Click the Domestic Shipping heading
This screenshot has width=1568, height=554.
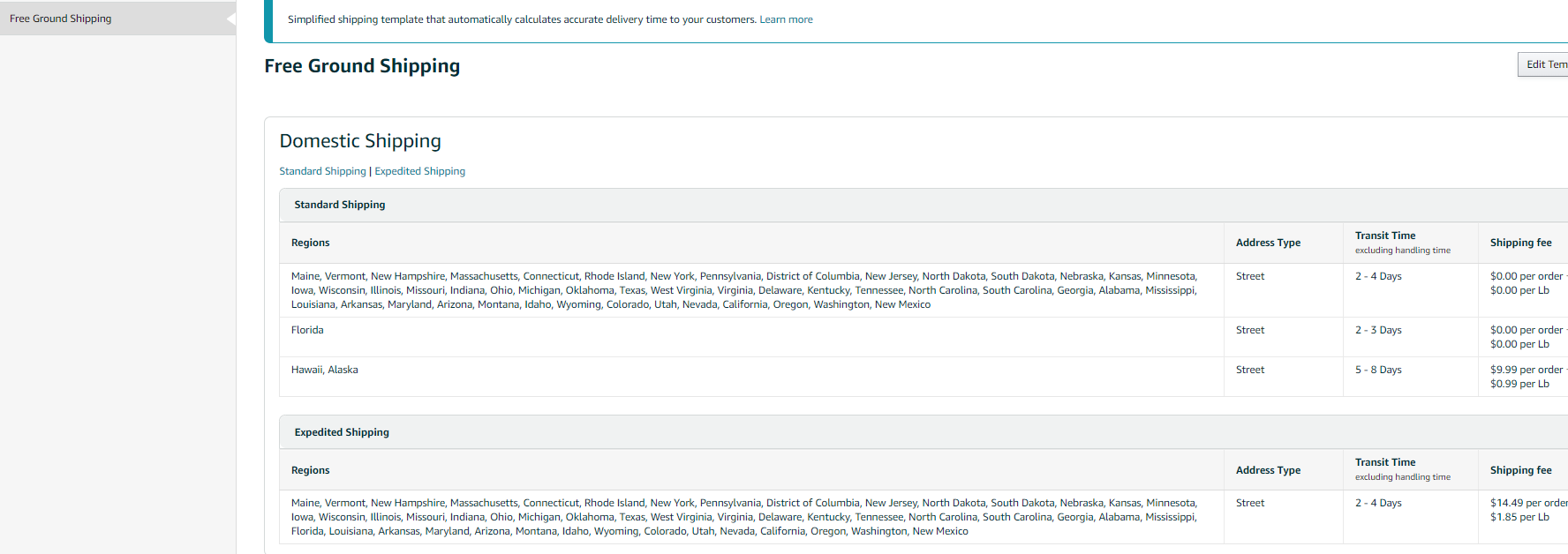[360, 141]
